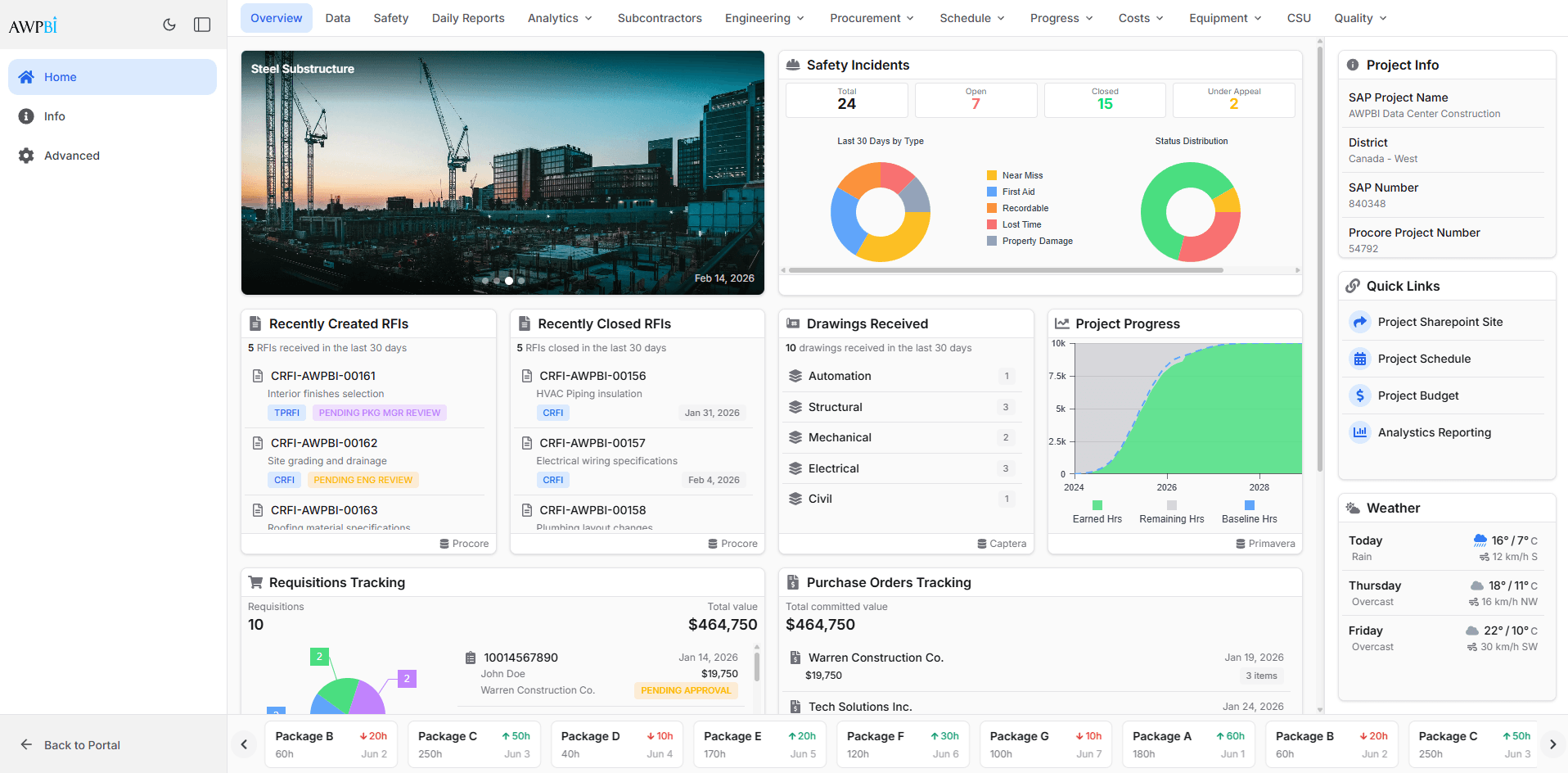Expand the Procurement dropdown menu

click(x=872, y=18)
